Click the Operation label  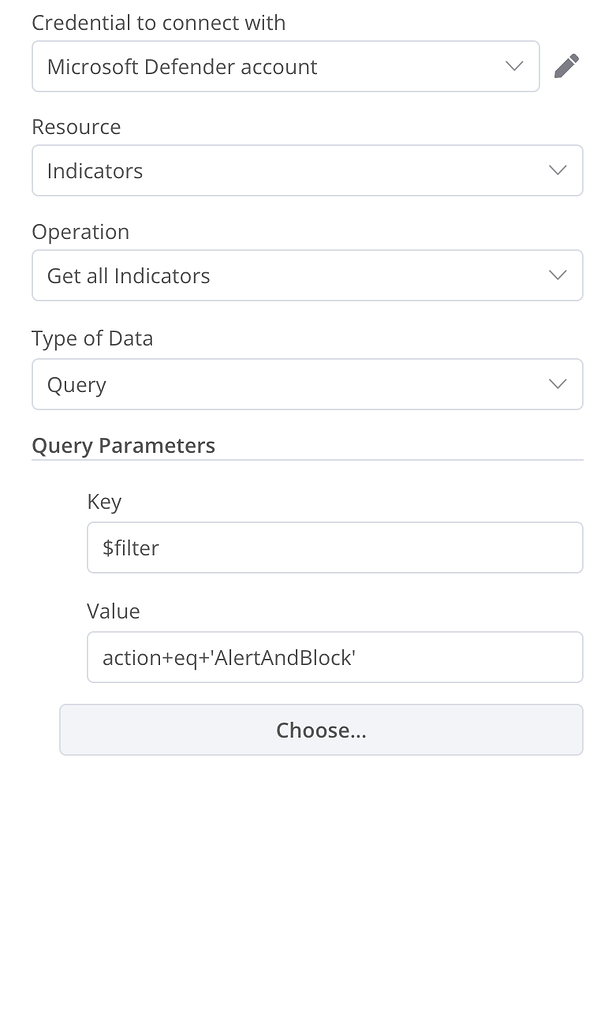(81, 231)
